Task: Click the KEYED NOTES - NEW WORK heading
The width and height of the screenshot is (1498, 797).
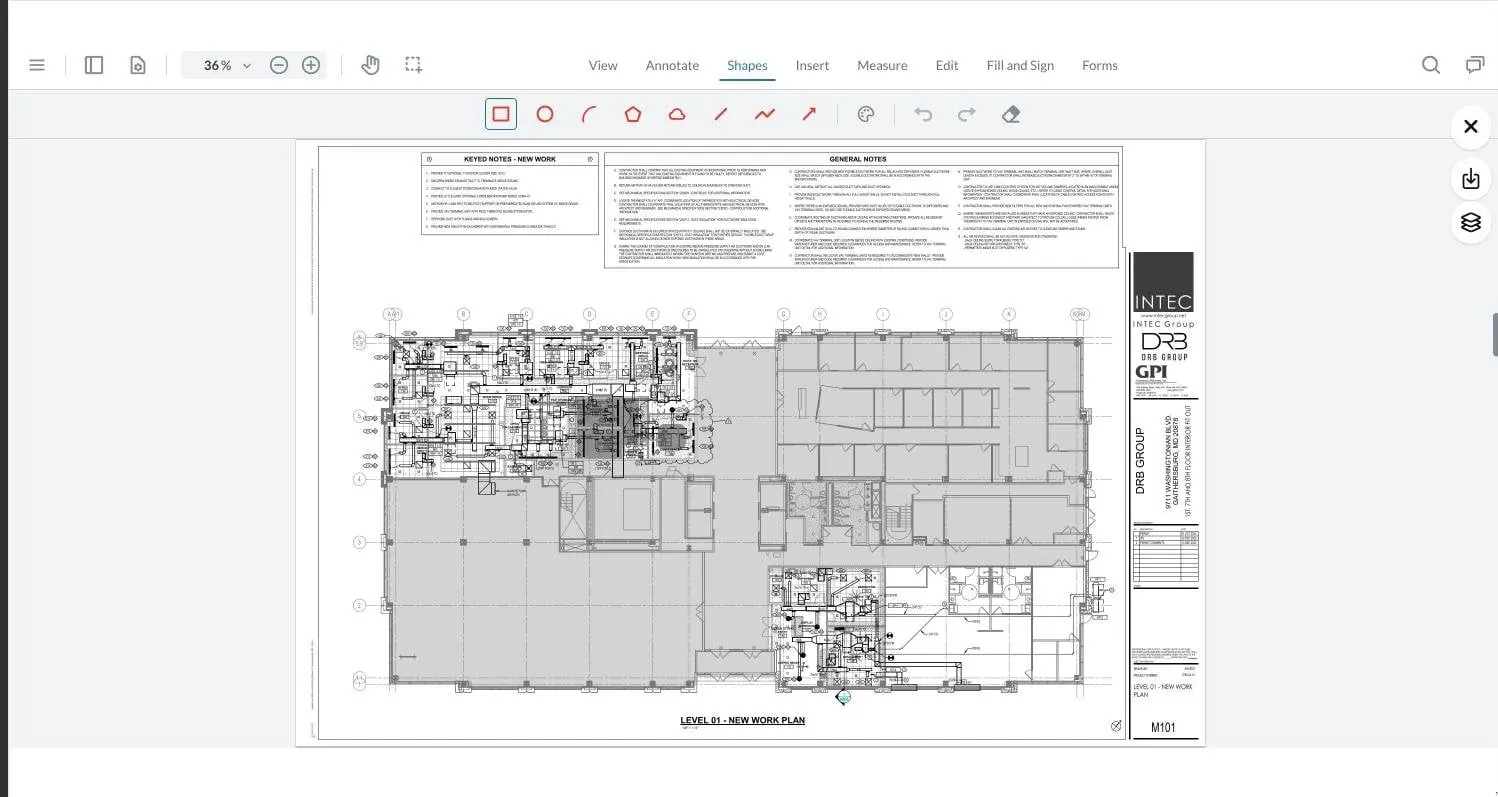Action: pyautogui.click(x=510, y=159)
